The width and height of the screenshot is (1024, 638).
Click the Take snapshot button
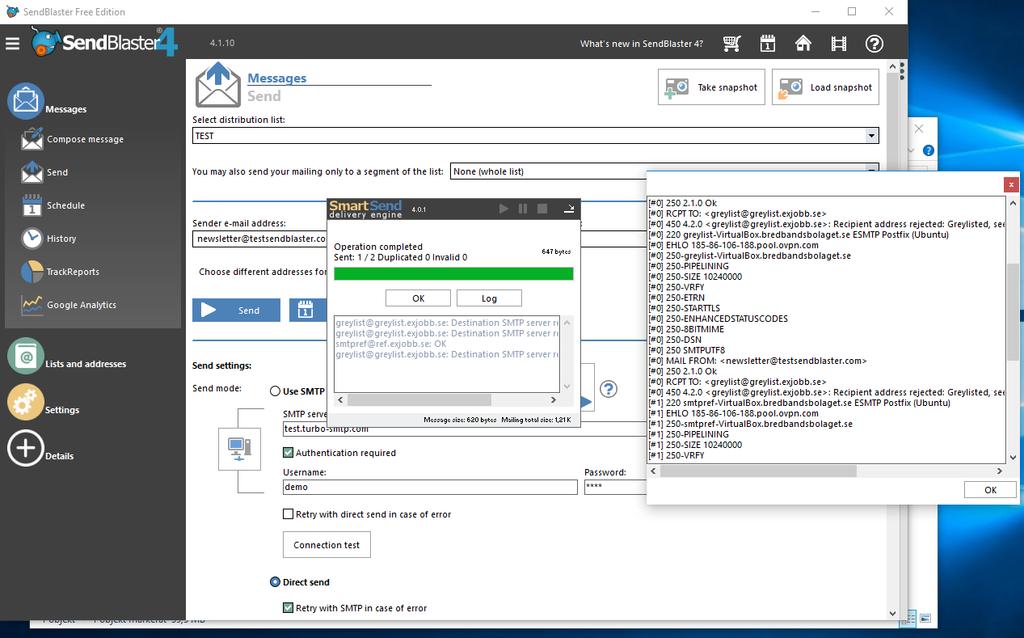pos(711,87)
